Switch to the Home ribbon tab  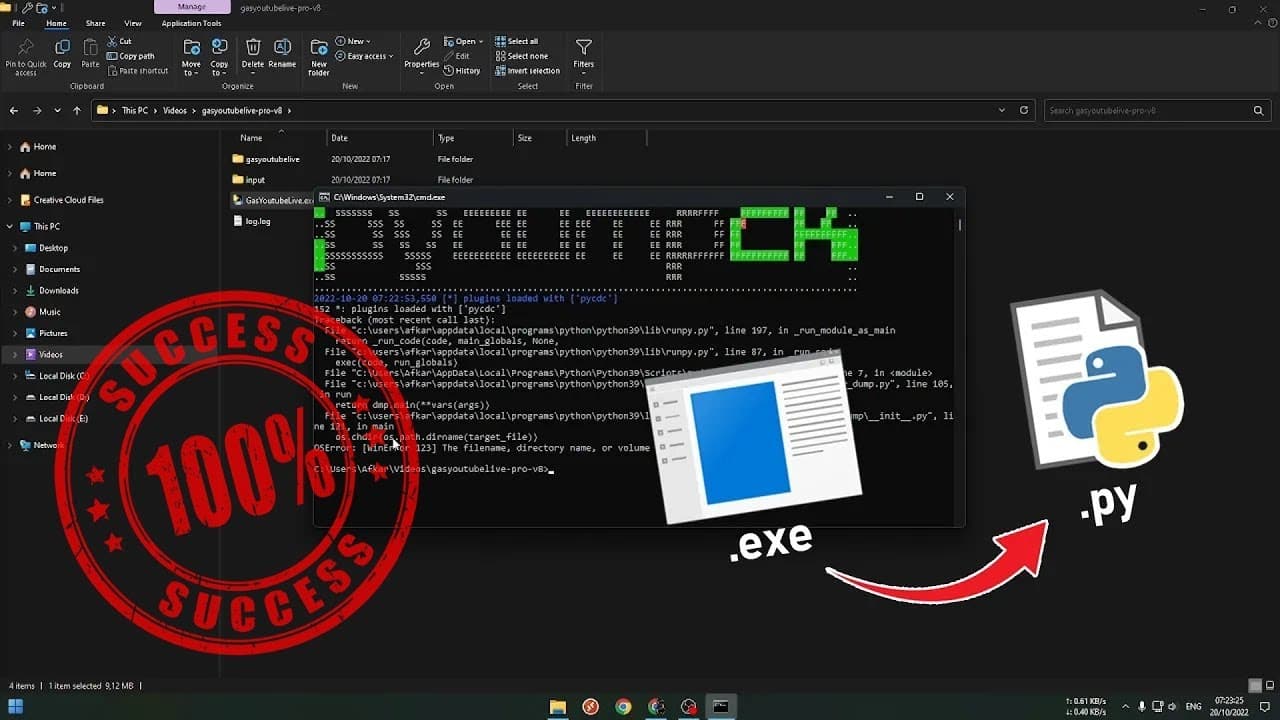pyautogui.click(x=56, y=23)
